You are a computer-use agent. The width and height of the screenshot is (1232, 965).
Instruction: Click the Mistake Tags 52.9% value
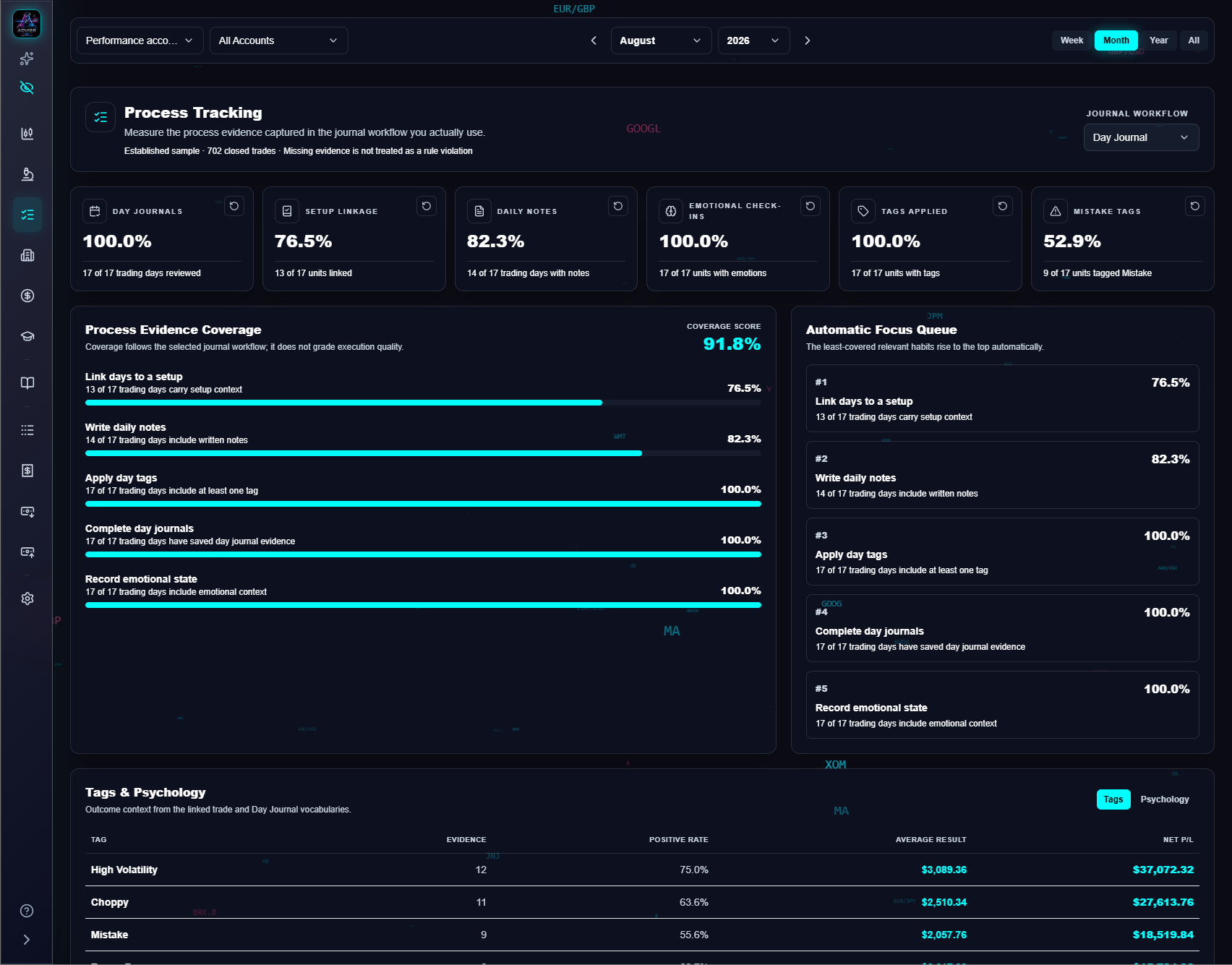point(1072,241)
